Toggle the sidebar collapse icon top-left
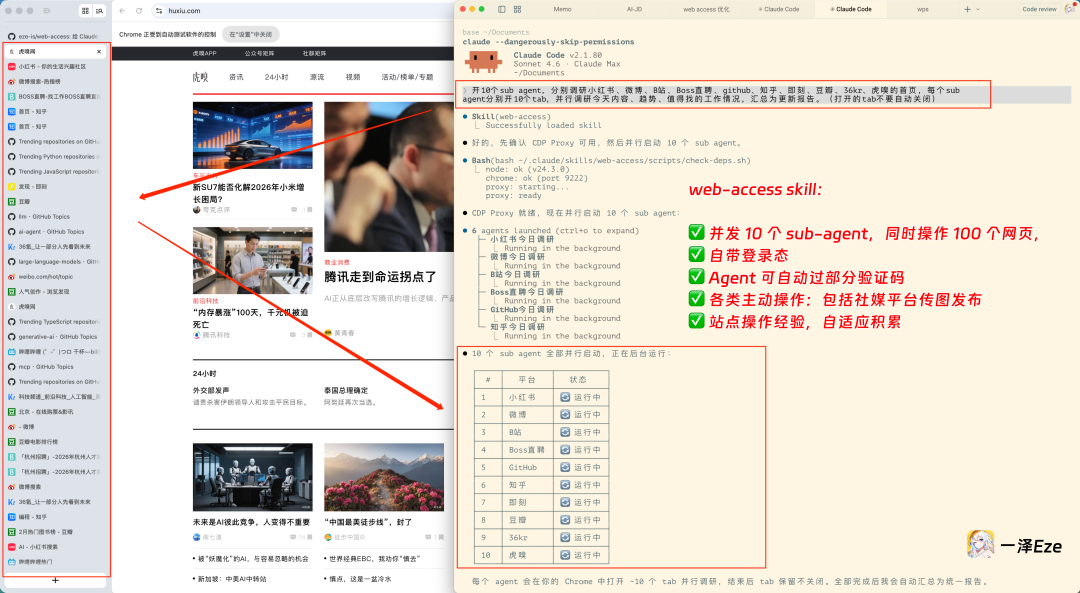 tap(46, 10)
